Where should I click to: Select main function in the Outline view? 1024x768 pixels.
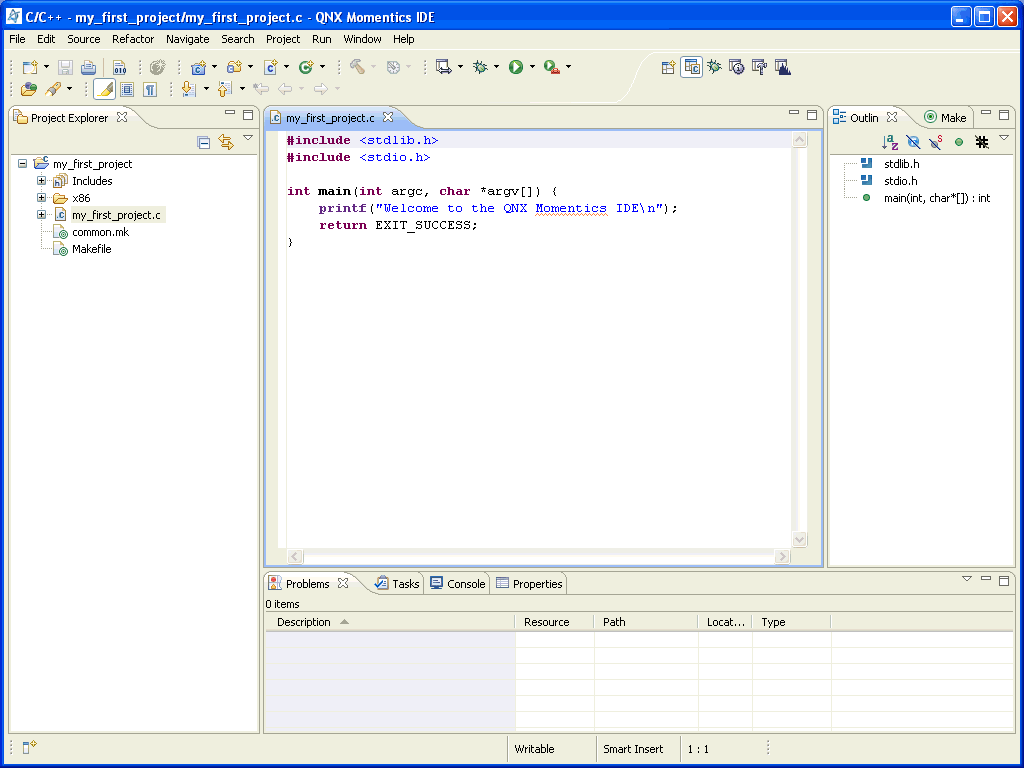(936, 198)
